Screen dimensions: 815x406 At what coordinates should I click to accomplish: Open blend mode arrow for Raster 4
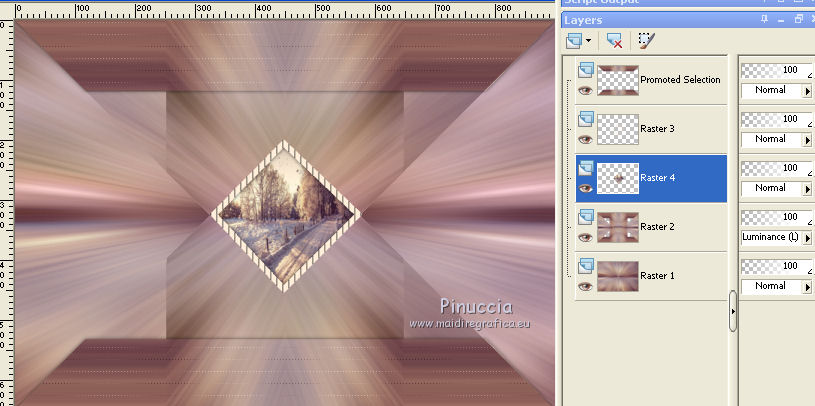point(808,189)
